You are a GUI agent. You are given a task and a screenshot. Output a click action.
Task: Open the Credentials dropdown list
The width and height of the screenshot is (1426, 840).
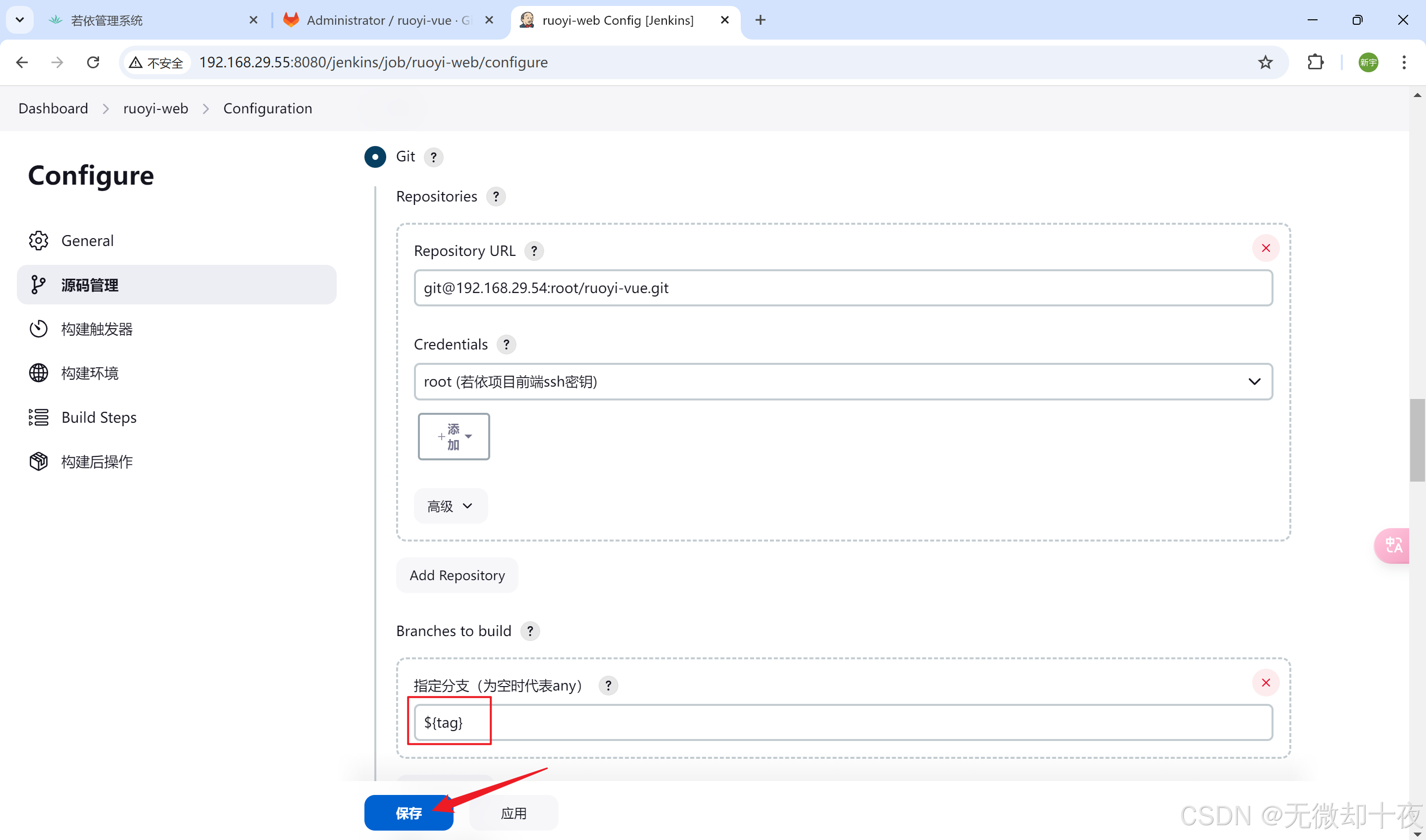point(843,382)
